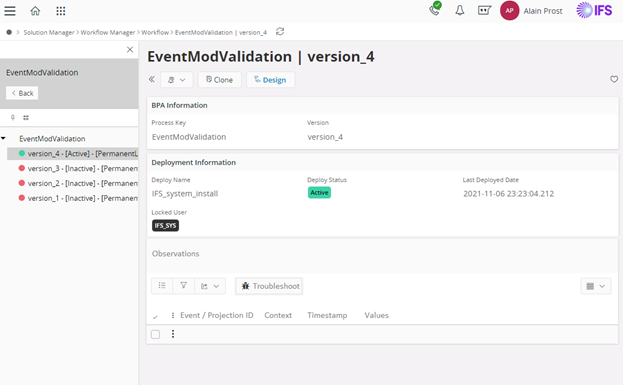
Task: Click the EventModValidation process key value
Action: pyautogui.click(x=189, y=137)
